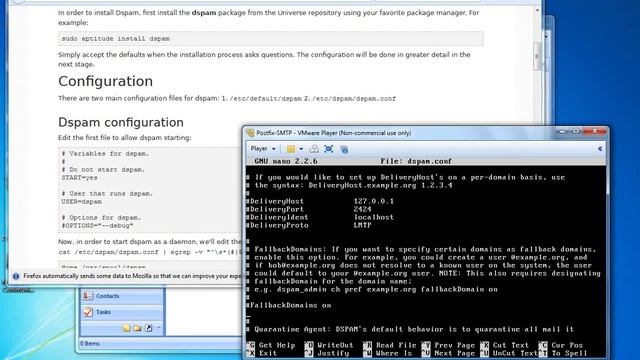Click 'File: dspam.conf' in nano title bar
640x360 pixels.
[x=416, y=161]
